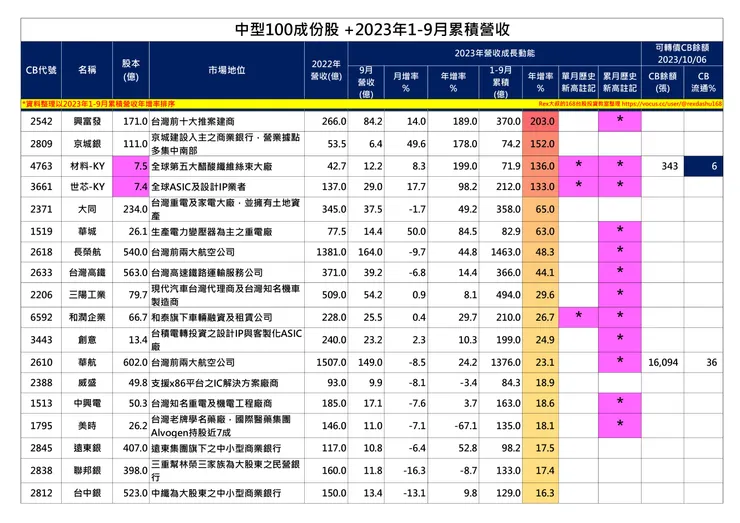Image resolution: width=740 pixels, height=523 pixels.
Task: Click the name 三陽工業
Action: pyautogui.click(x=87, y=295)
